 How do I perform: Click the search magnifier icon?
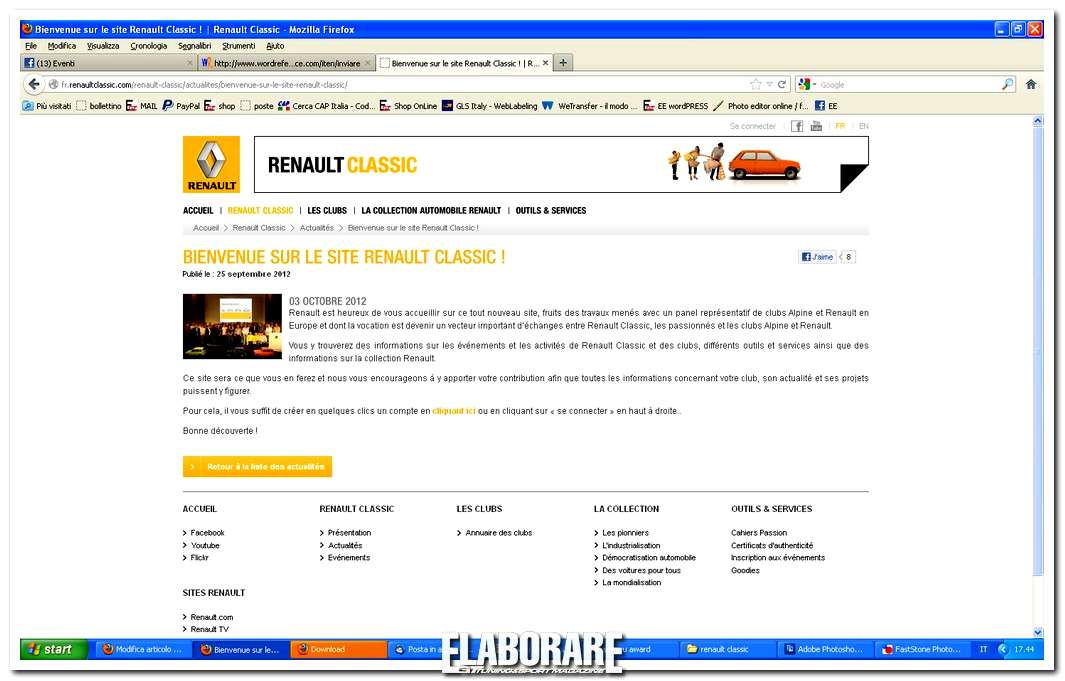click(1007, 84)
